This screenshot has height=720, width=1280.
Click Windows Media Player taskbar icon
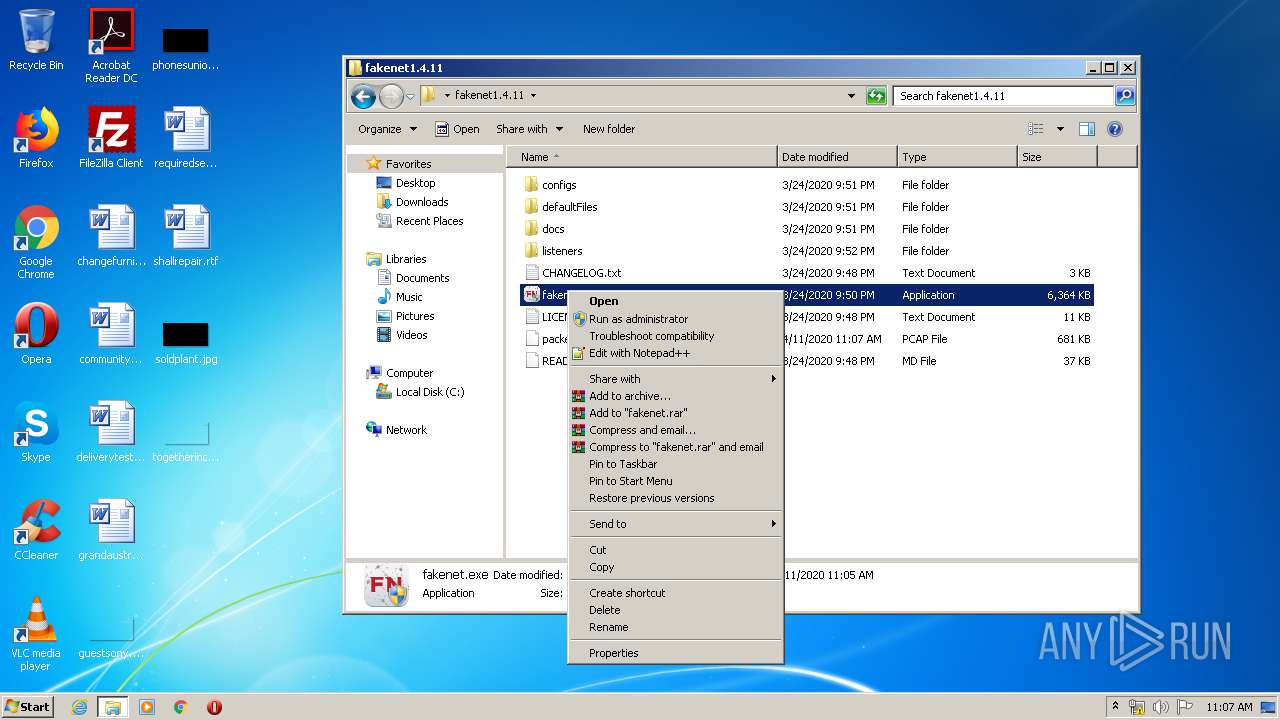pyautogui.click(x=147, y=707)
